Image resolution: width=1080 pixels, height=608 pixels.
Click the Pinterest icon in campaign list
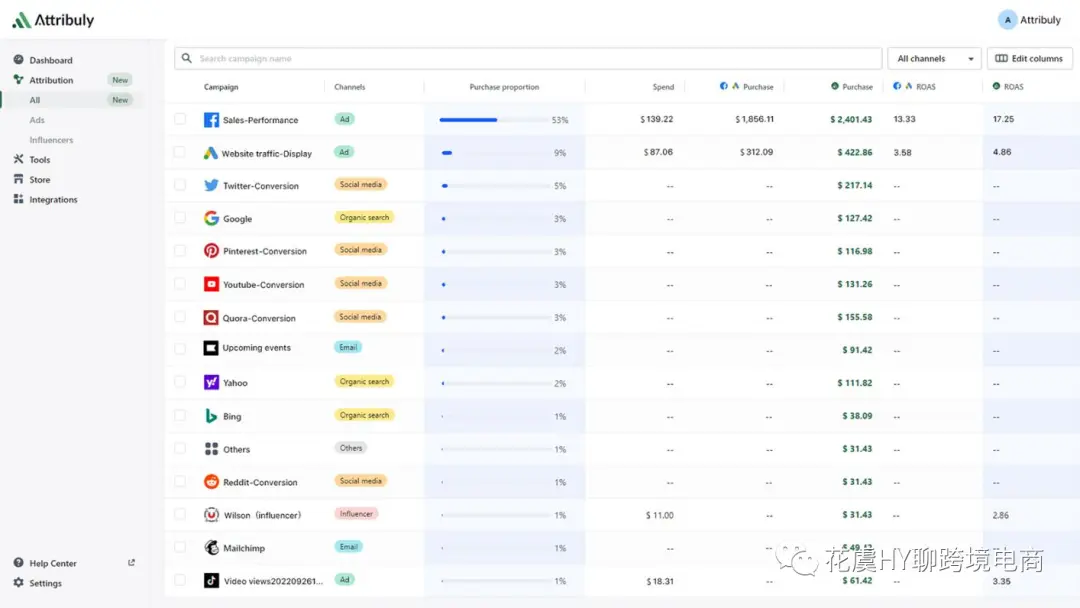[211, 251]
